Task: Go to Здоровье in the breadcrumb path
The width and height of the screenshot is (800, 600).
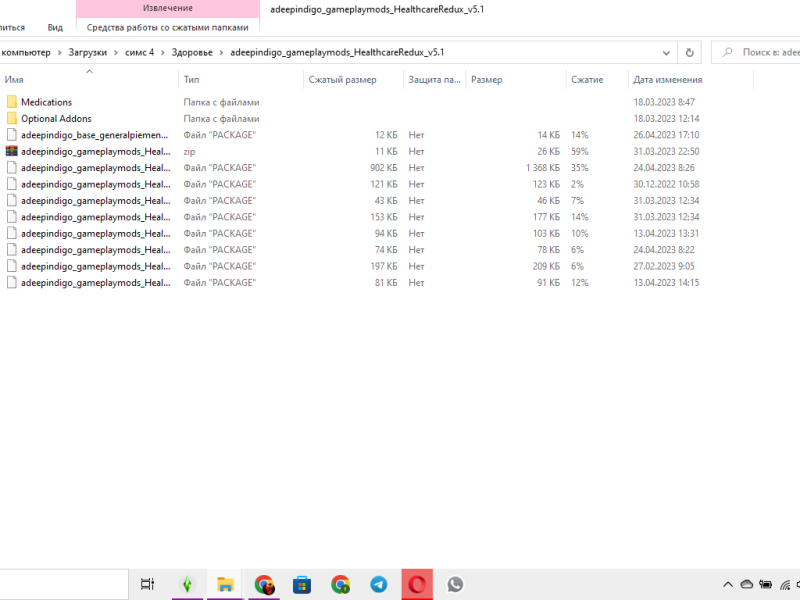Action: (x=192, y=53)
